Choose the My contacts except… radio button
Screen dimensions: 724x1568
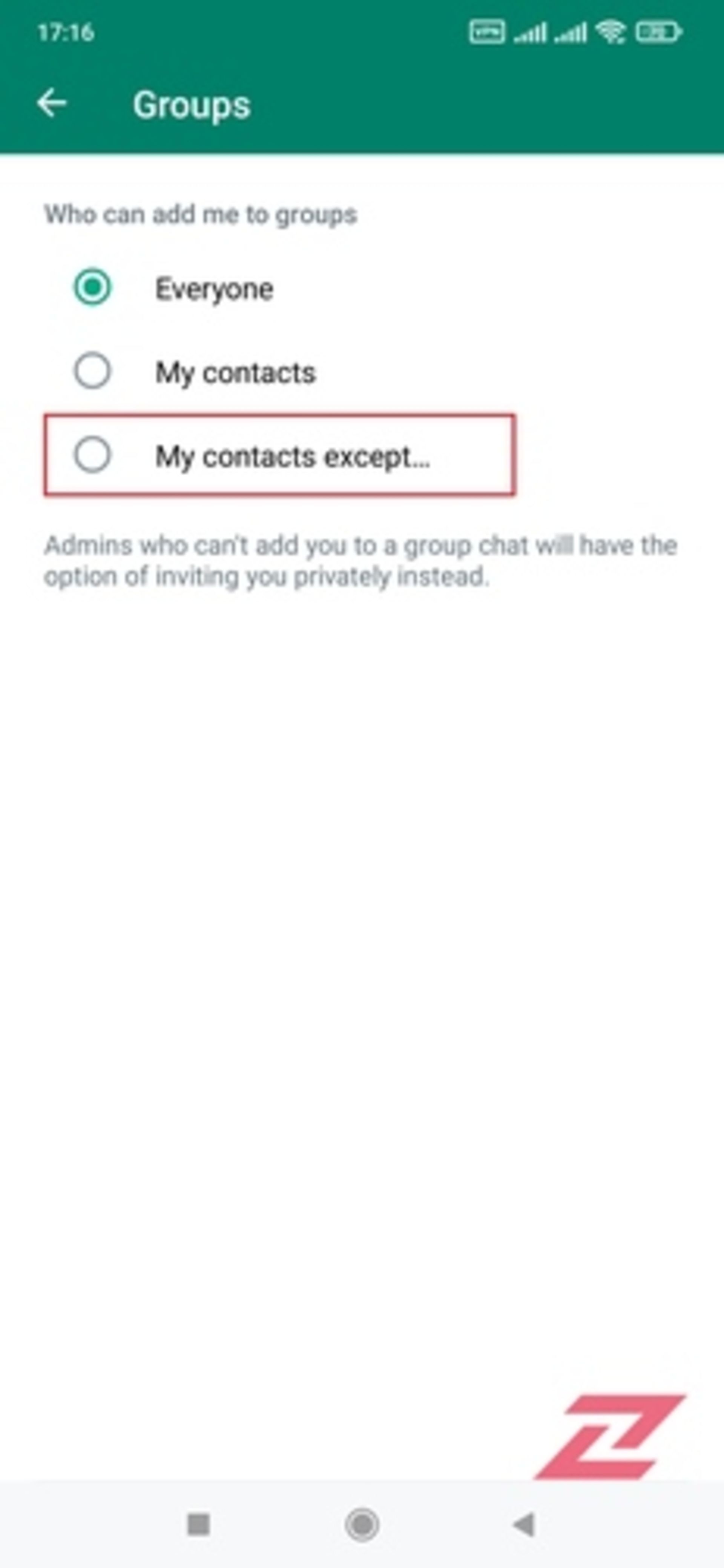(92, 455)
